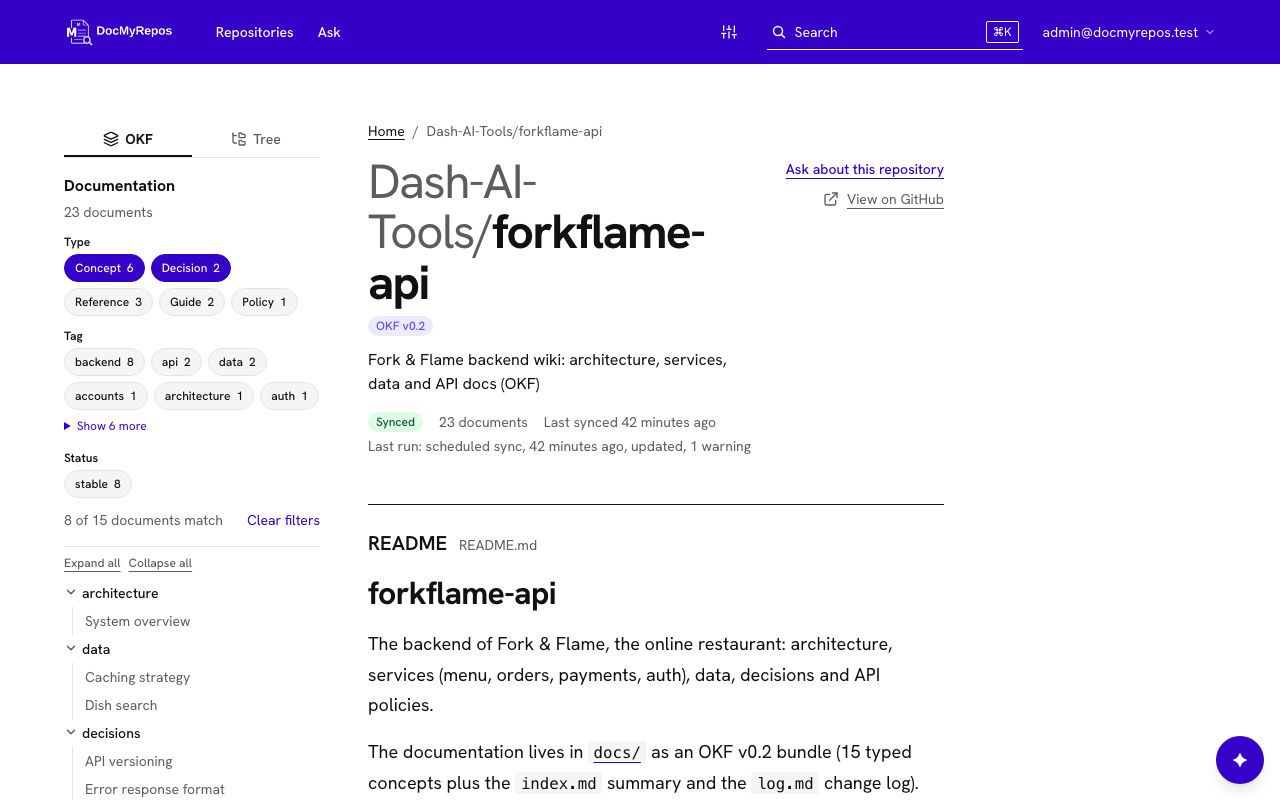The width and height of the screenshot is (1280, 800).
Task: Collapse the decisions tree folder
Action: pos(71,733)
